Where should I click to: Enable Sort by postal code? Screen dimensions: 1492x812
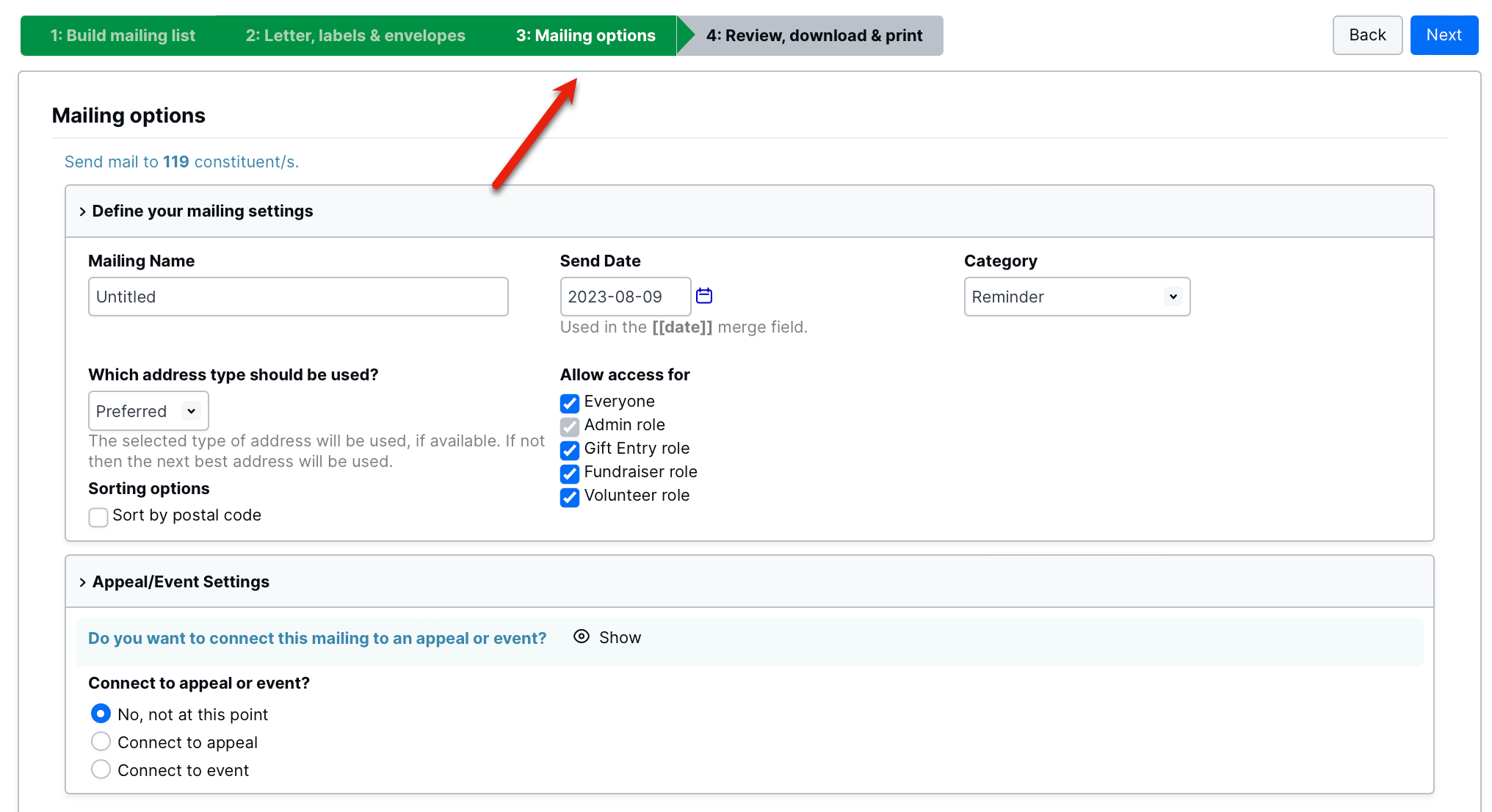[x=98, y=517]
